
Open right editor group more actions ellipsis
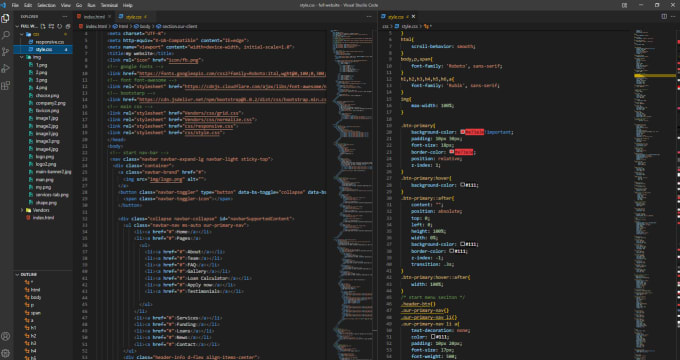coord(674,16)
